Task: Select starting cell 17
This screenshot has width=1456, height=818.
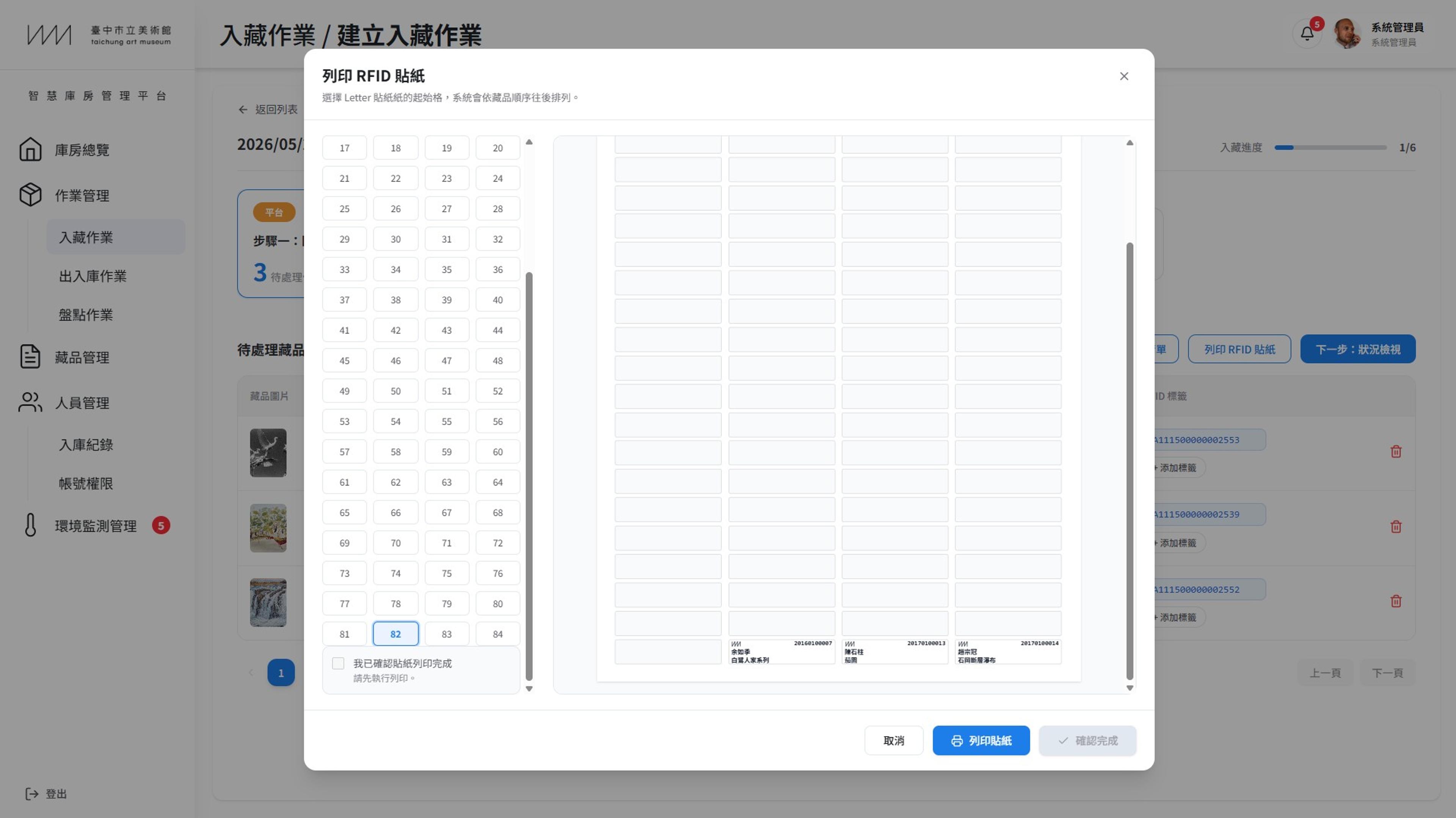Action: click(345, 148)
